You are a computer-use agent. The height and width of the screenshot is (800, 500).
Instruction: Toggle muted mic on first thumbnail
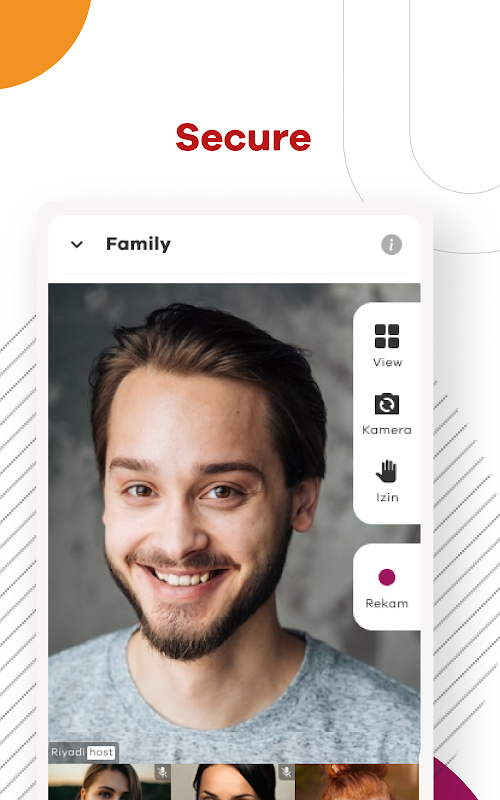pyautogui.click(x=162, y=772)
